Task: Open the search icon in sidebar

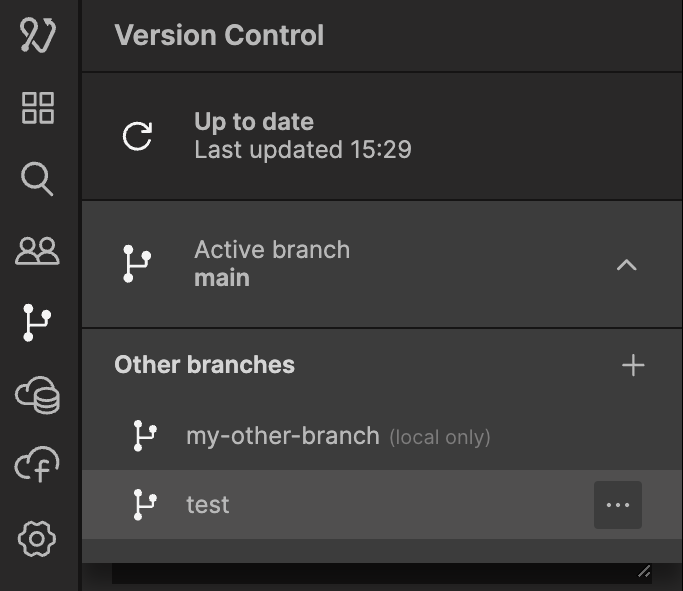Action: pyautogui.click(x=37, y=180)
